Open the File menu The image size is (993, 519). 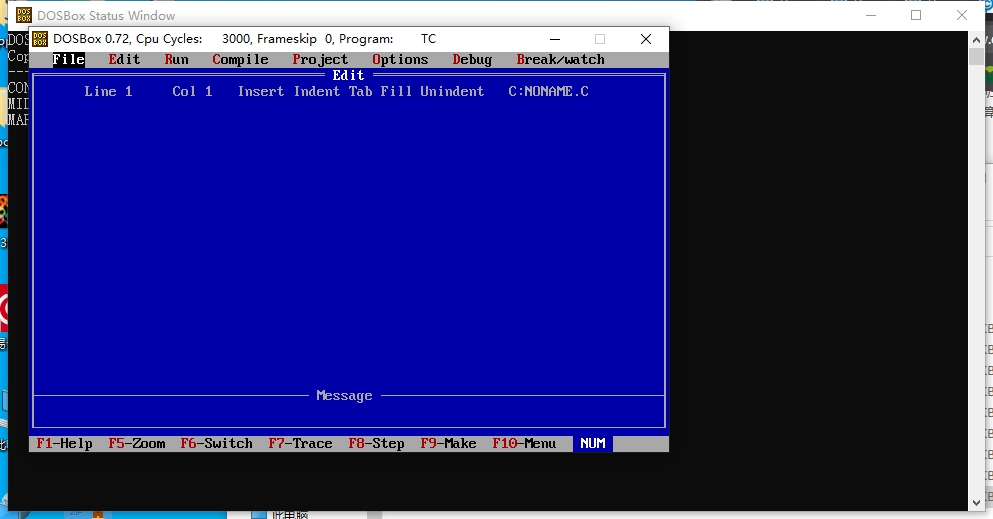pos(68,60)
